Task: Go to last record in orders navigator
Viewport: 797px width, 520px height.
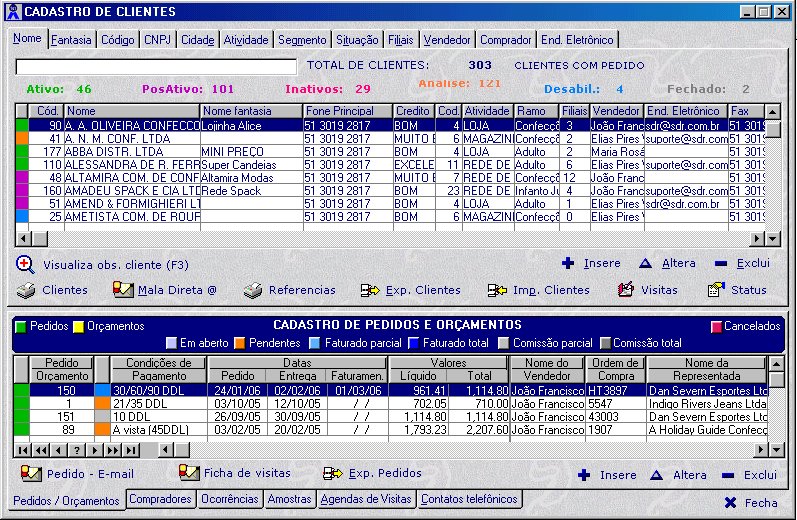Action: click(131, 450)
